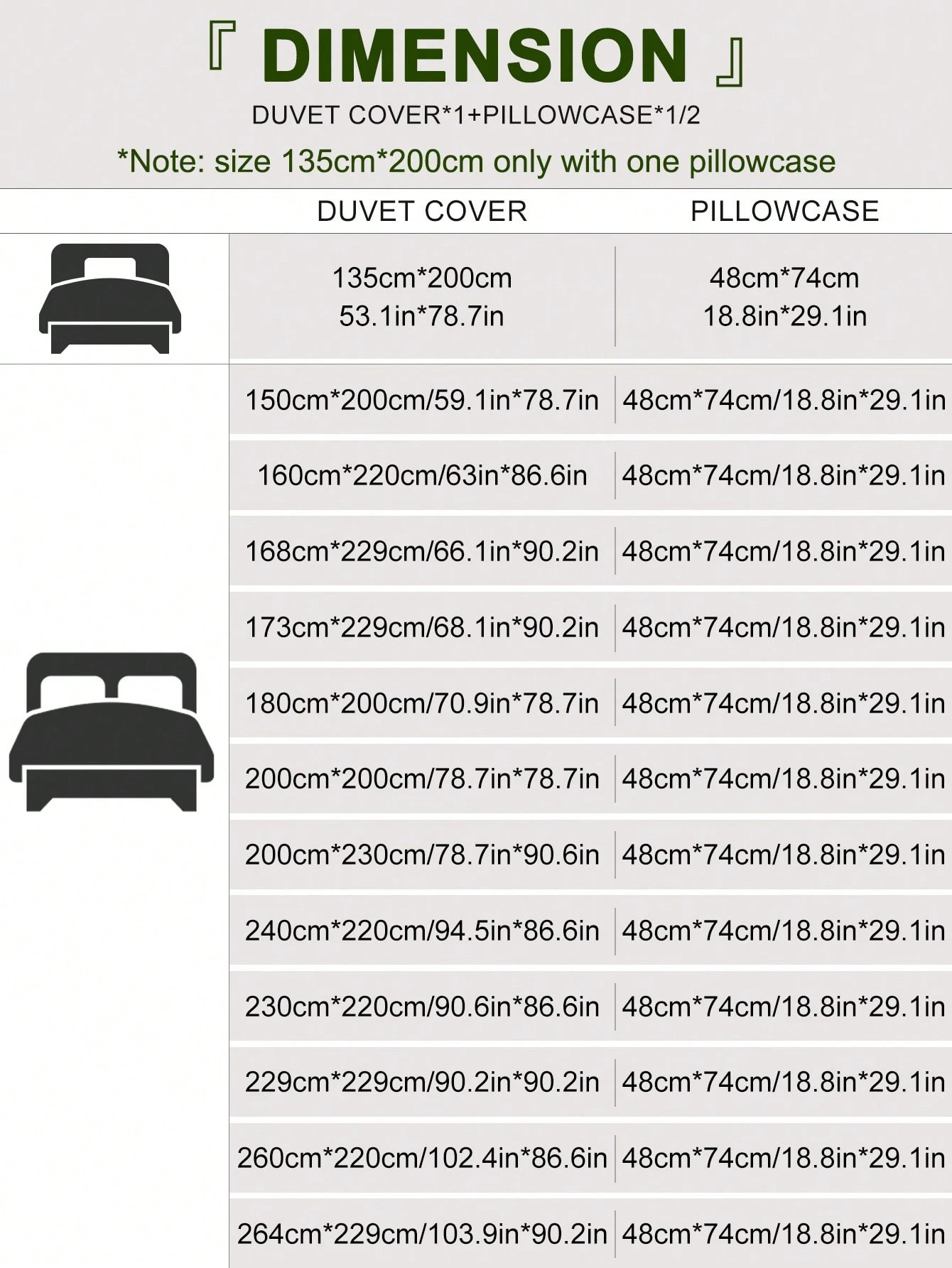The height and width of the screenshot is (1268, 952).
Task: Select duvet size 200cm*230cm/78.7in*90.6in
Action: click(x=422, y=855)
